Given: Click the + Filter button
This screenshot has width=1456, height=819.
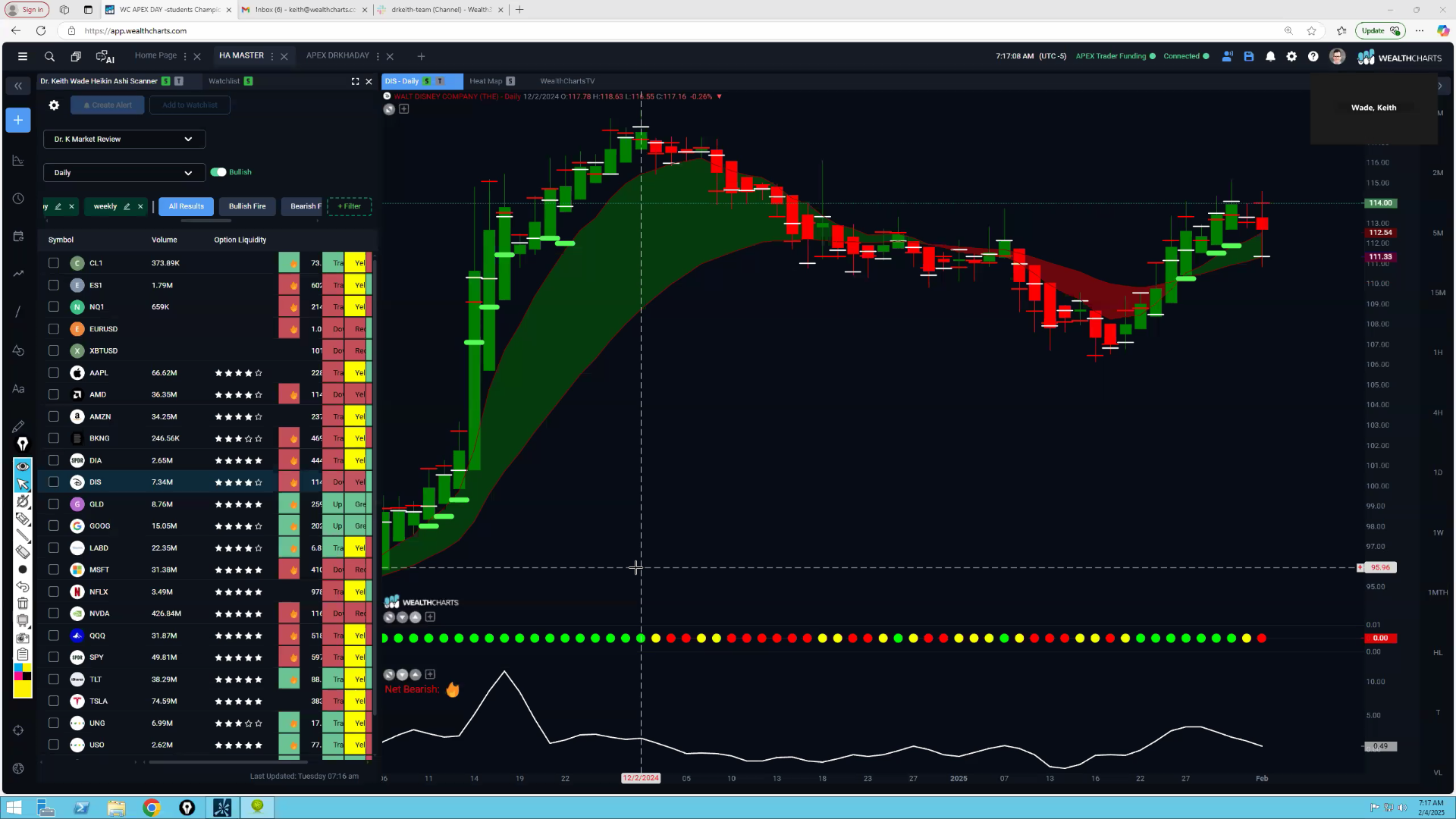Looking at the screenshot, I should [349, 206].
